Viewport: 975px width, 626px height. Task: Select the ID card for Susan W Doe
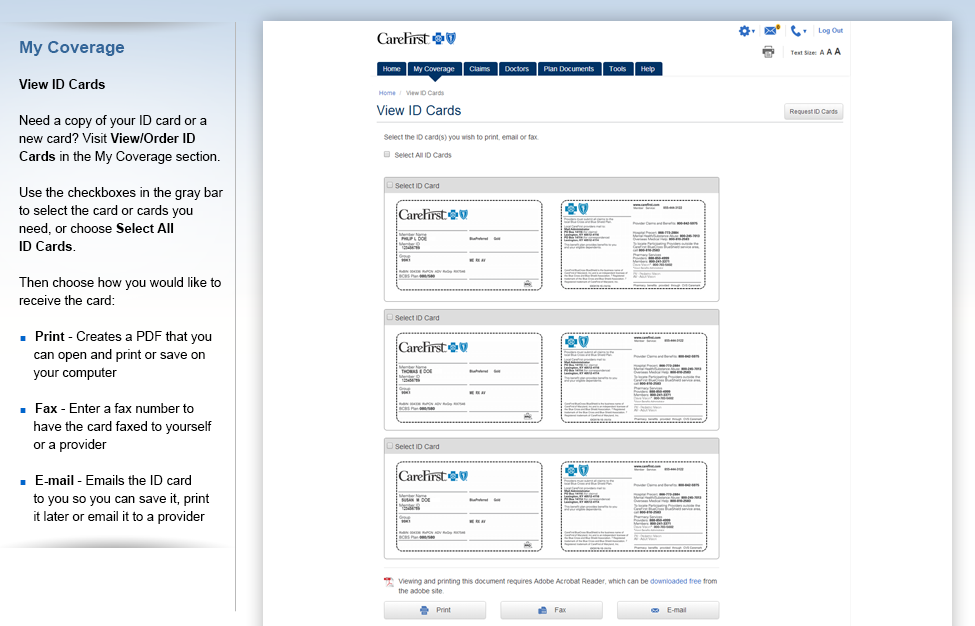(x=390, y=446)
